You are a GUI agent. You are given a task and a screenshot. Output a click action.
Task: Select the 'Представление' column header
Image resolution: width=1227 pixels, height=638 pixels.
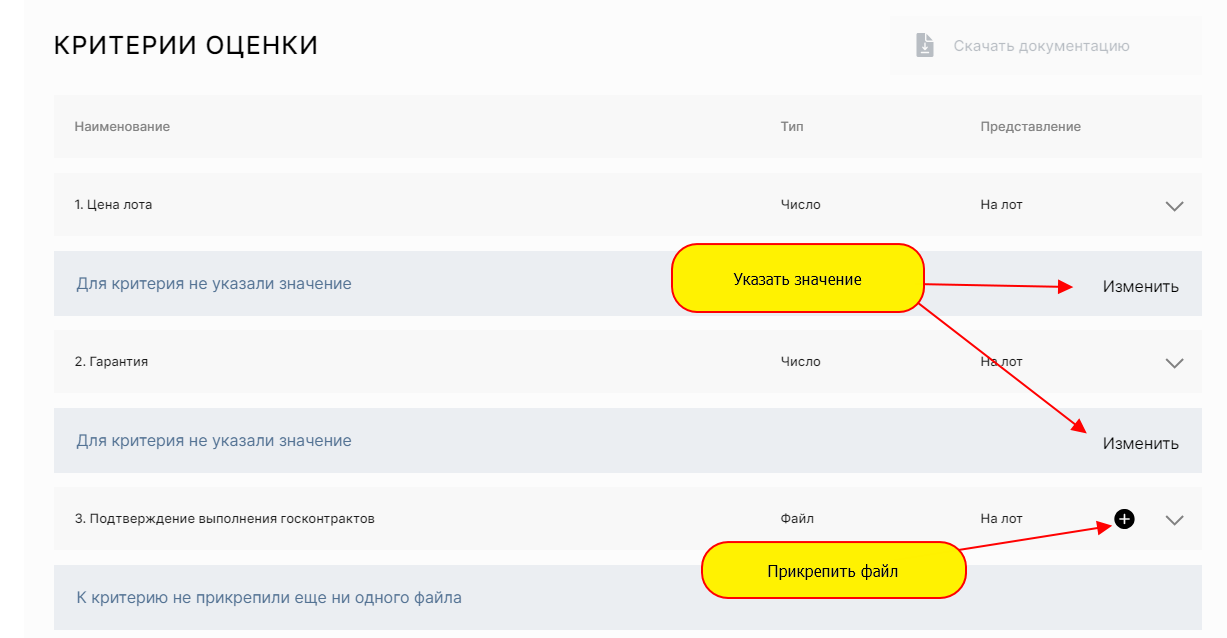tap(1030, 127)
